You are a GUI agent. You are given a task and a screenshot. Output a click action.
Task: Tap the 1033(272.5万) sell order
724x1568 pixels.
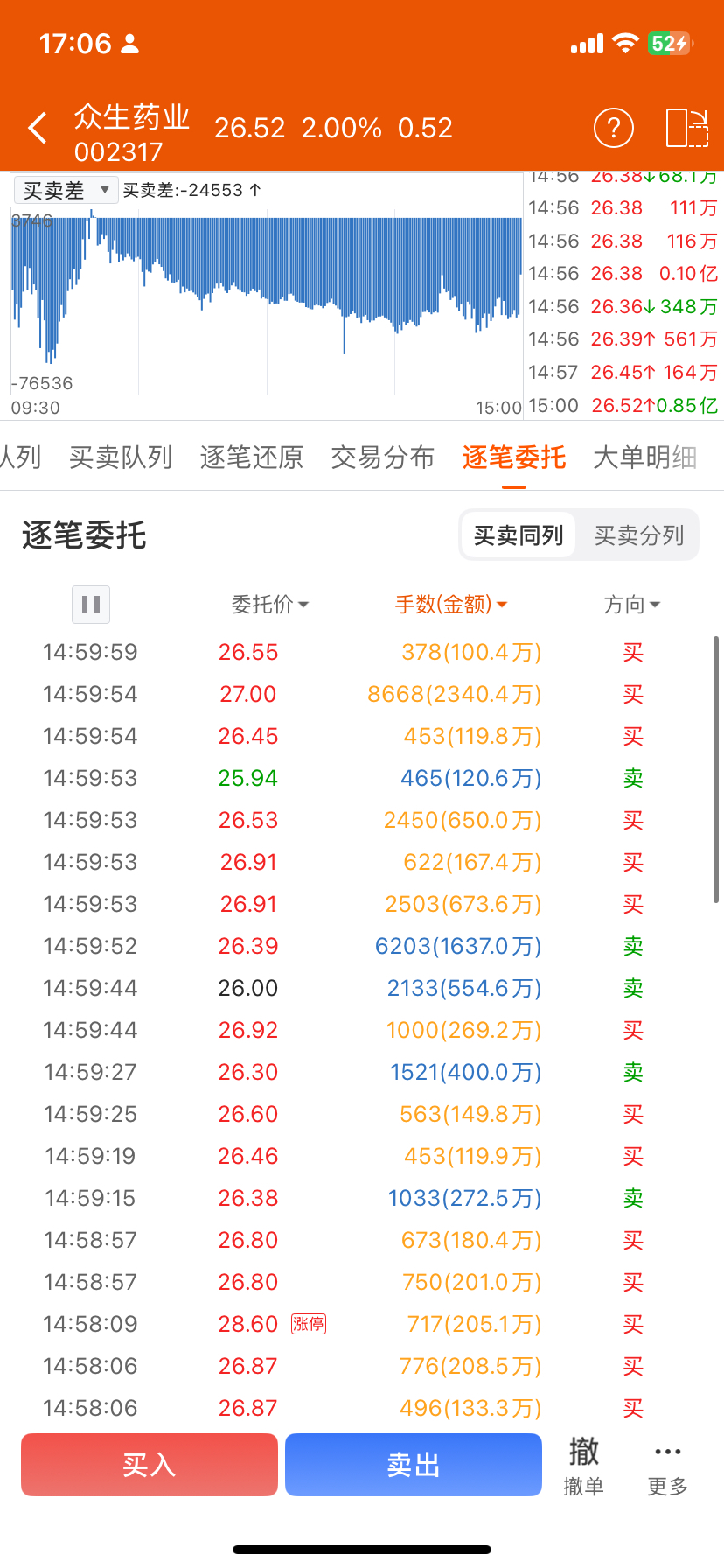click(x=362, y=1198)
